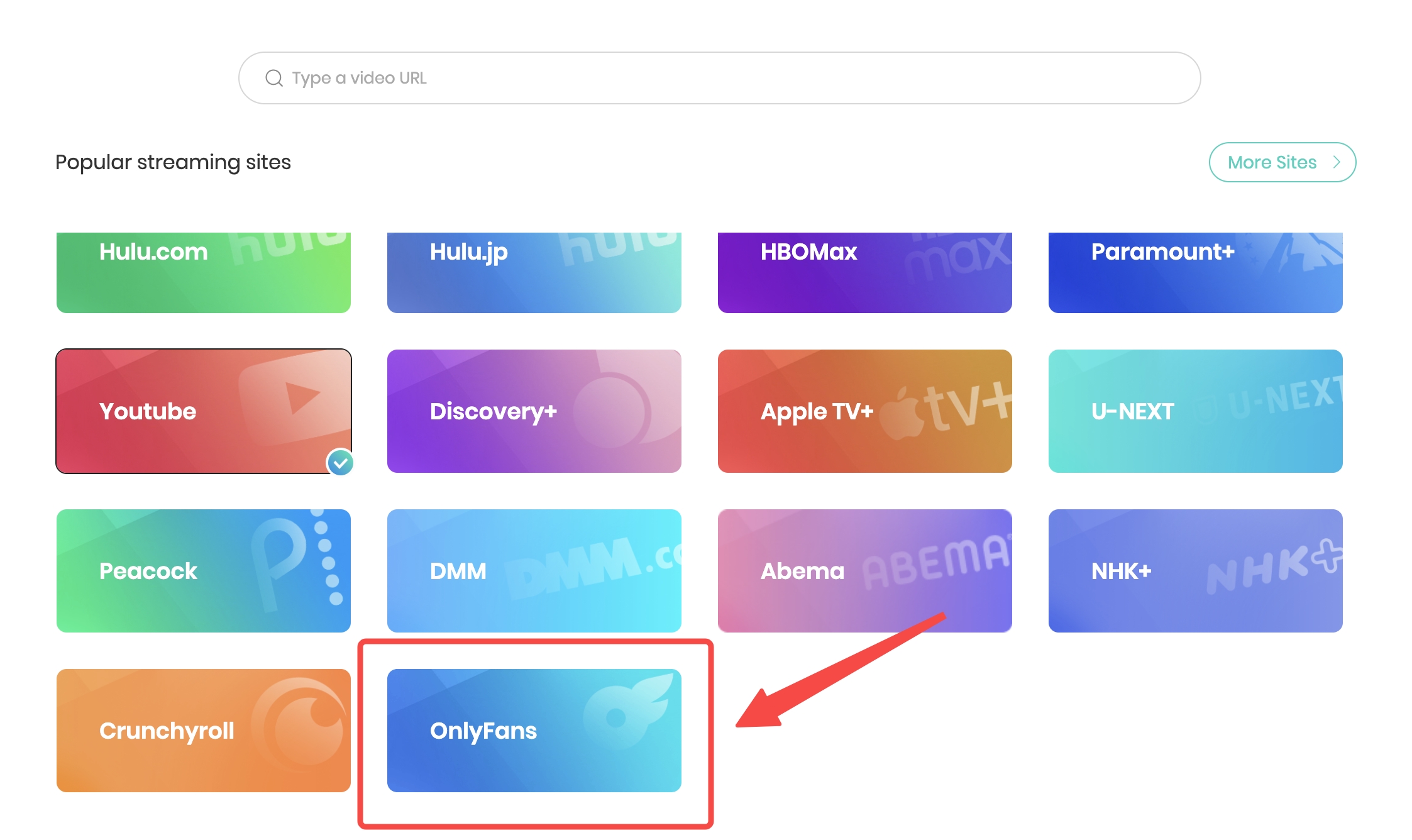This screenshot has width=1412, height=840.
Task: Click the video URL search field
Action: (719, 78)
